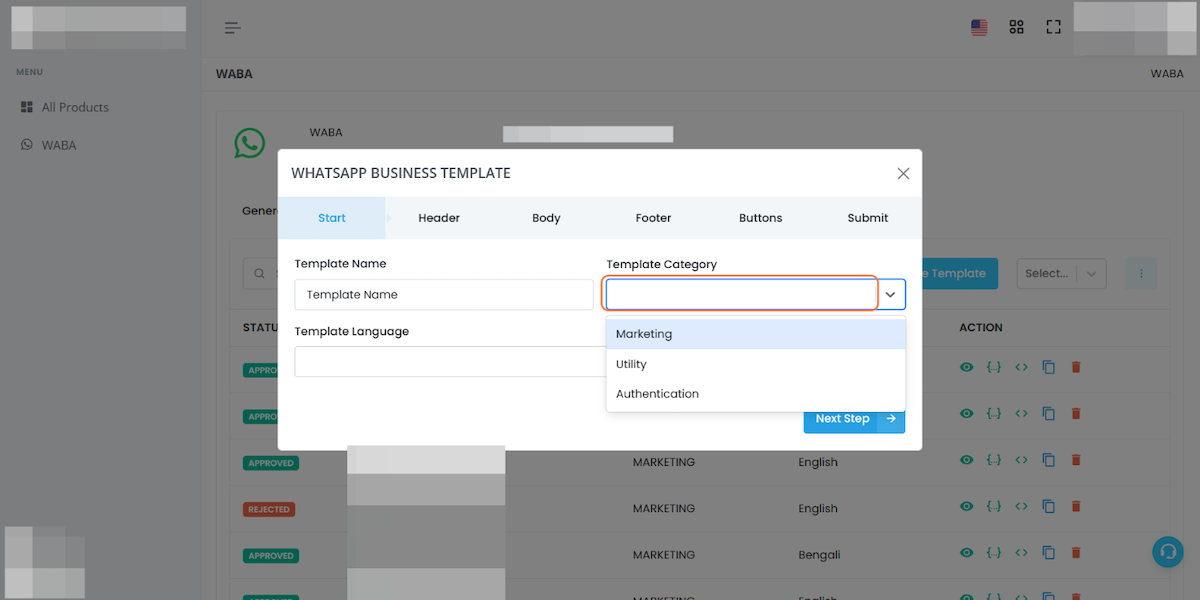View the REJECTED template with eye icon

click(x=966, y=506)
